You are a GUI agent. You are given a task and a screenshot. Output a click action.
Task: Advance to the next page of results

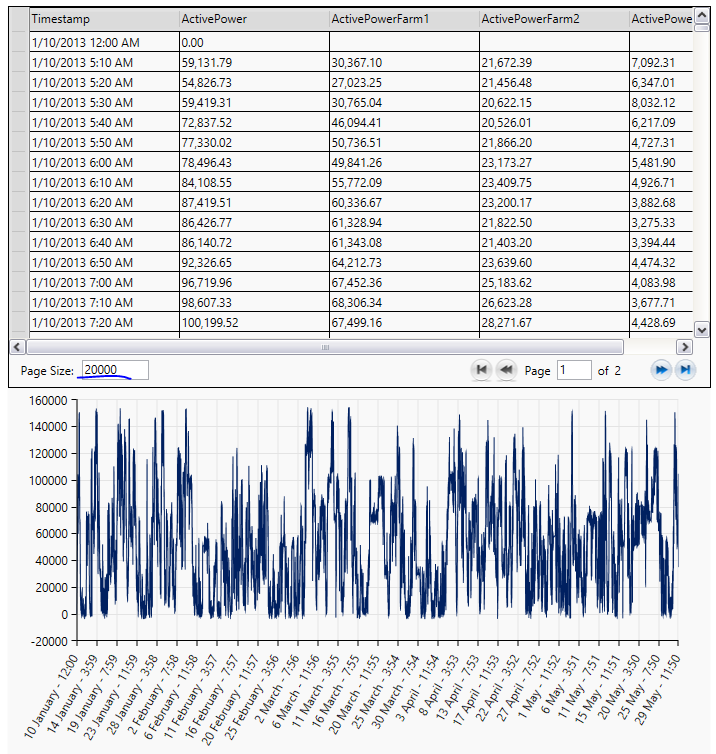point(660,370)
